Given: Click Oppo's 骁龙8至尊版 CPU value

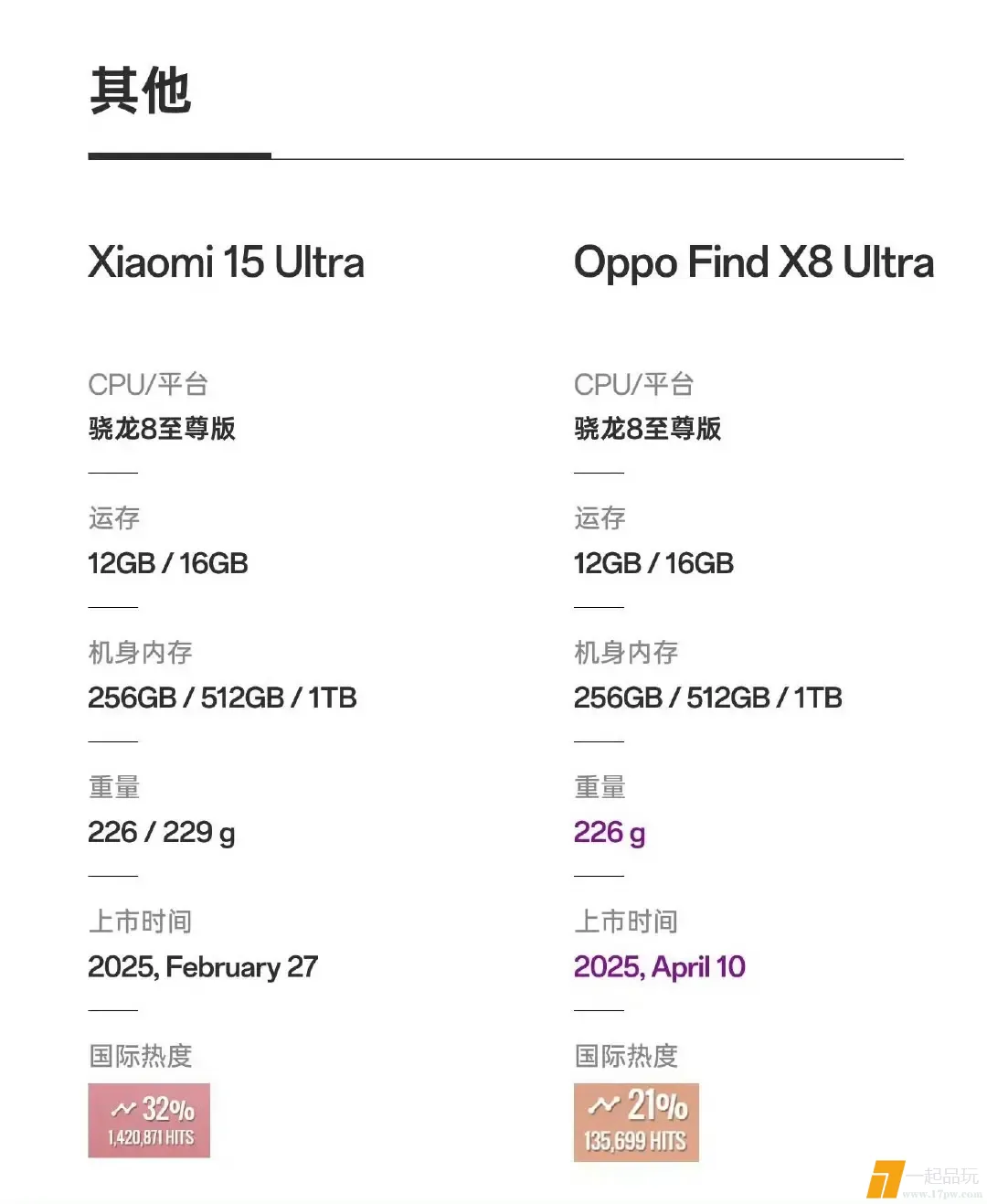Looking at the screenshot, I should click(x=647, y=428).
